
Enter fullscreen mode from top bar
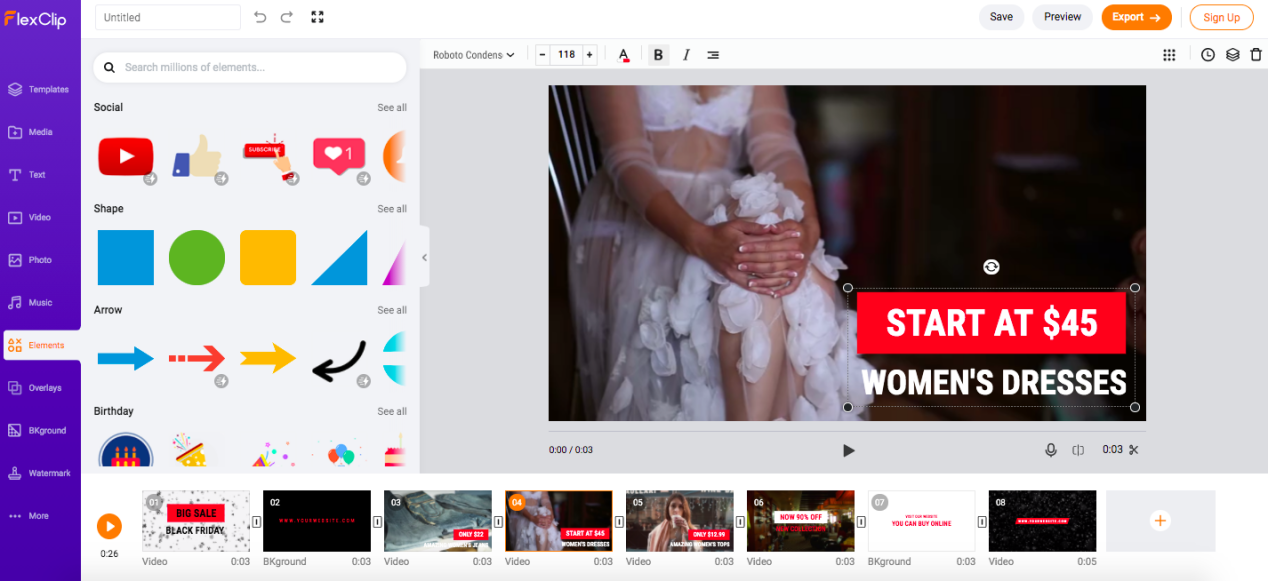point(317,17)
